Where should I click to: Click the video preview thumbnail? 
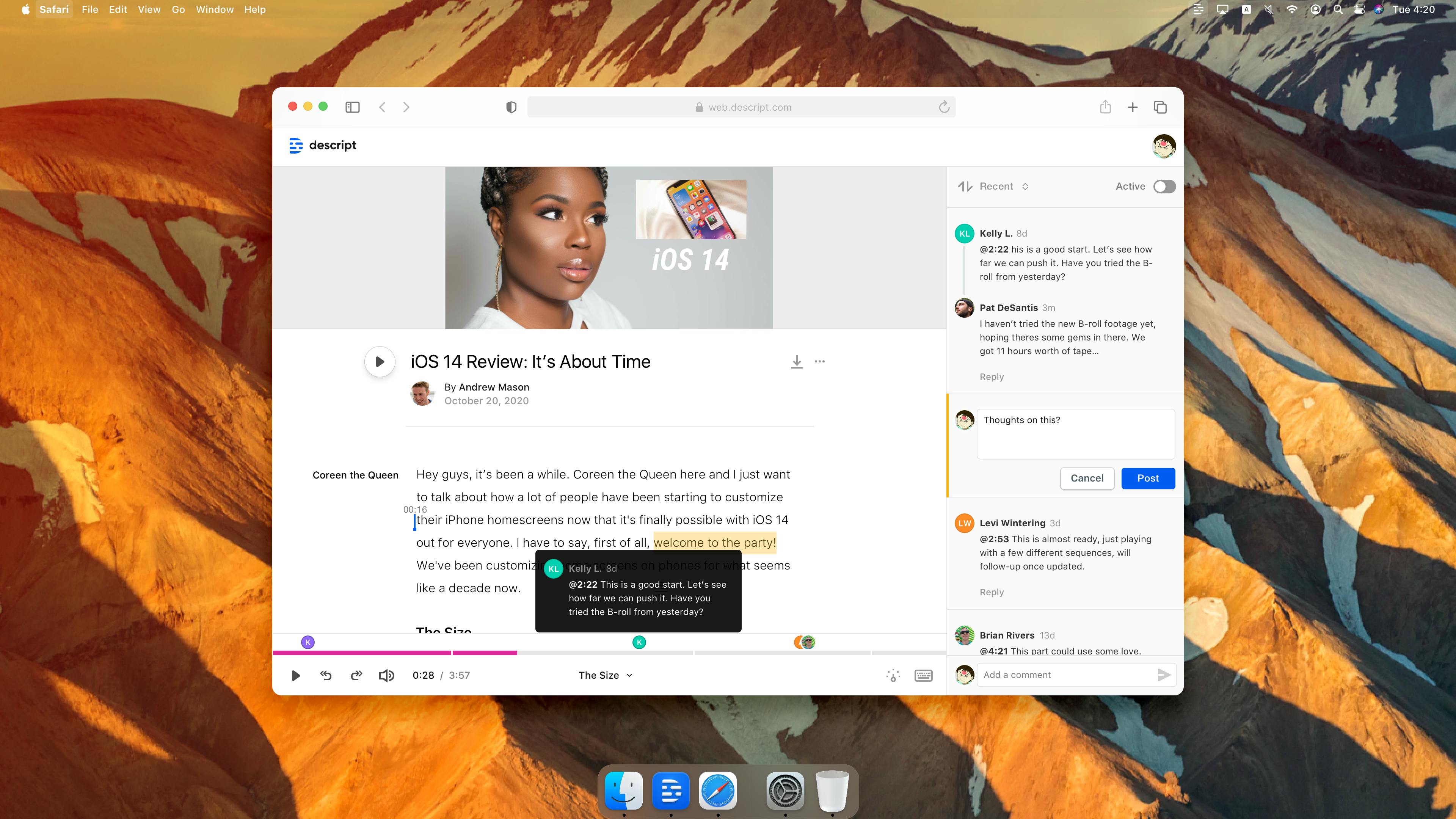click(x=609, y=248)
